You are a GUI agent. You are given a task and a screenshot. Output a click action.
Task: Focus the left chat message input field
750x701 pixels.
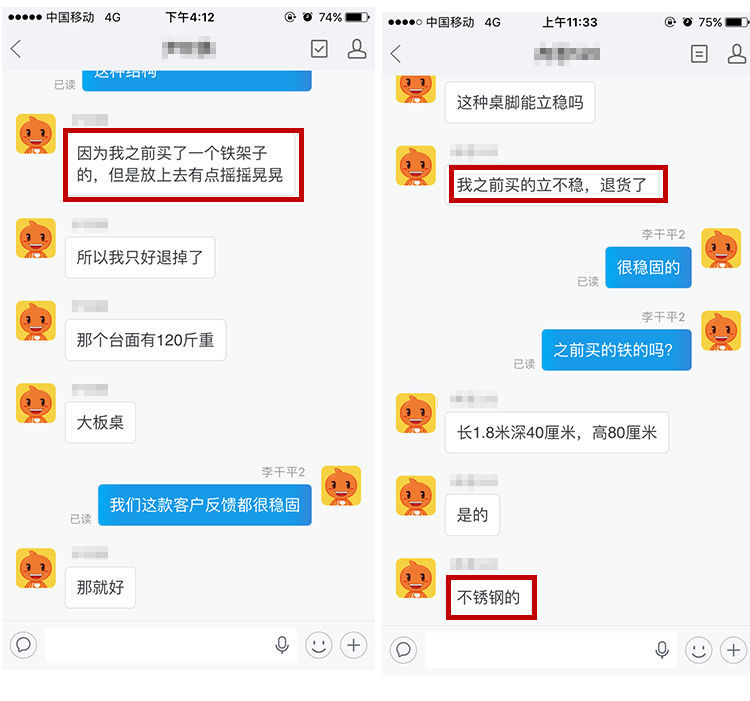point(171,645)
